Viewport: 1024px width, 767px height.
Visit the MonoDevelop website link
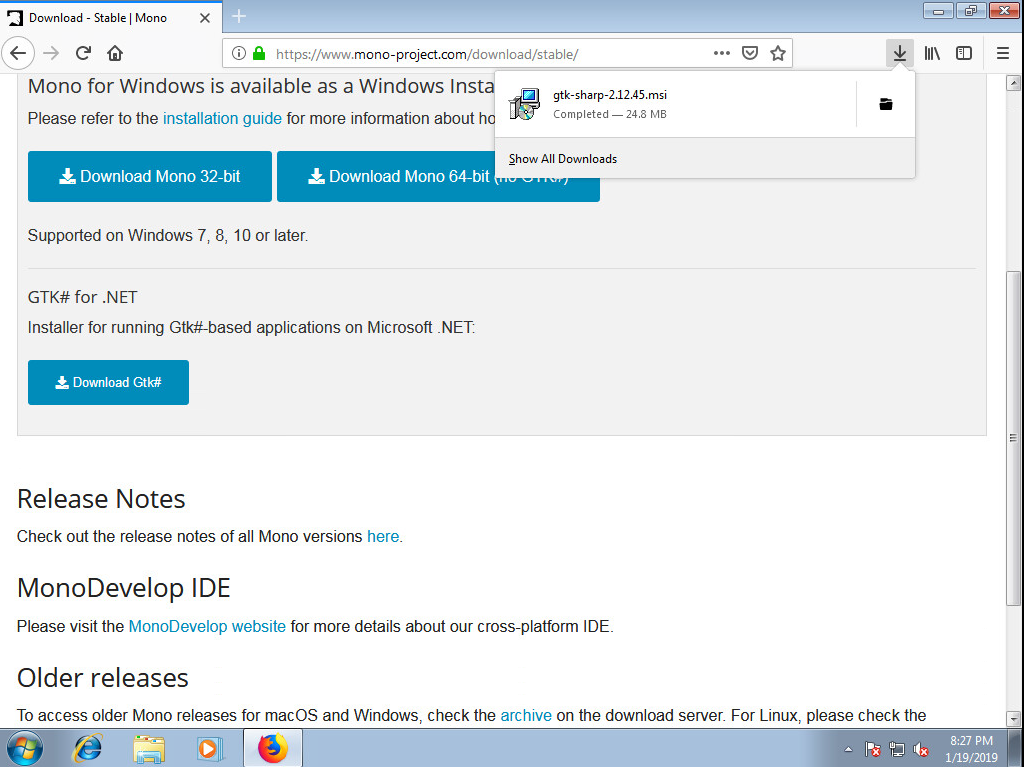[x=207, y=627]
